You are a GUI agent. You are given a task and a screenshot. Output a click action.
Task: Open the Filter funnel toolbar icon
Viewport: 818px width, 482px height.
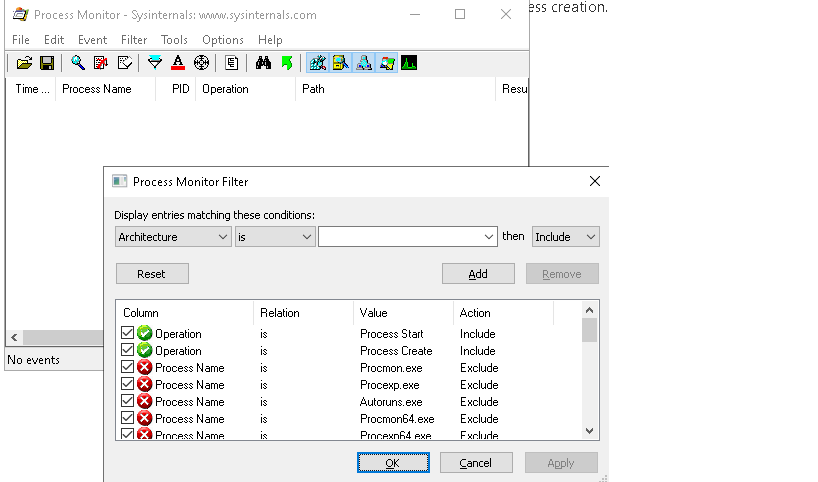[155, 63]
